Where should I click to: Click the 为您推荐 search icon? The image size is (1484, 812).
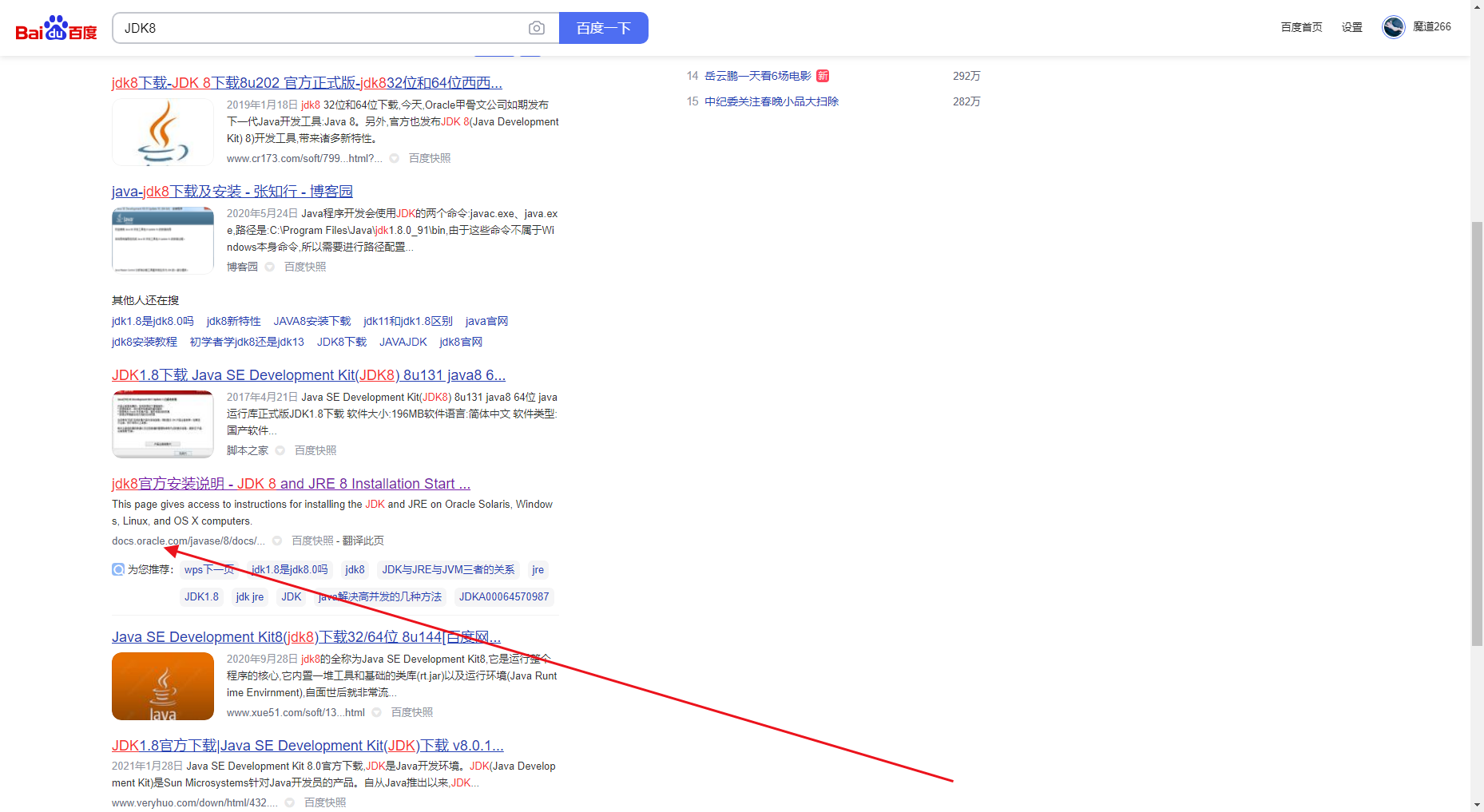click(118, 569)
